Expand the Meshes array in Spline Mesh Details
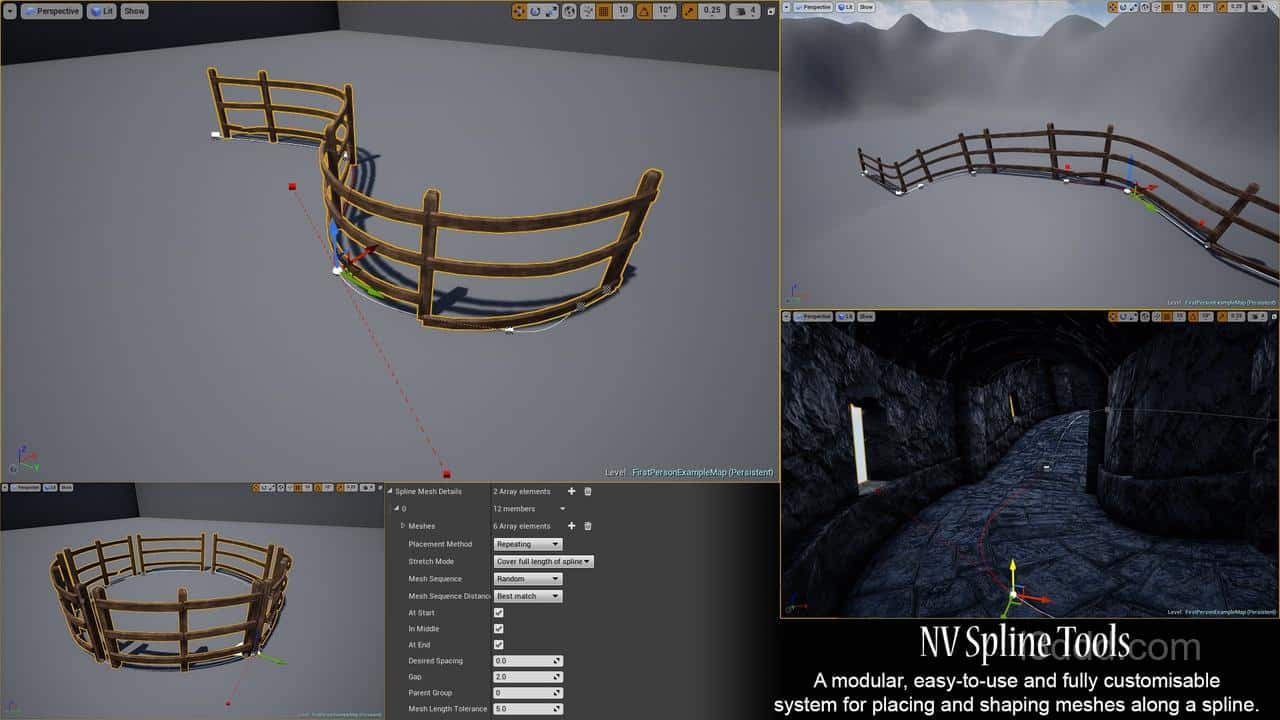Screen dimensions: 1280x720 coord(404,526)
